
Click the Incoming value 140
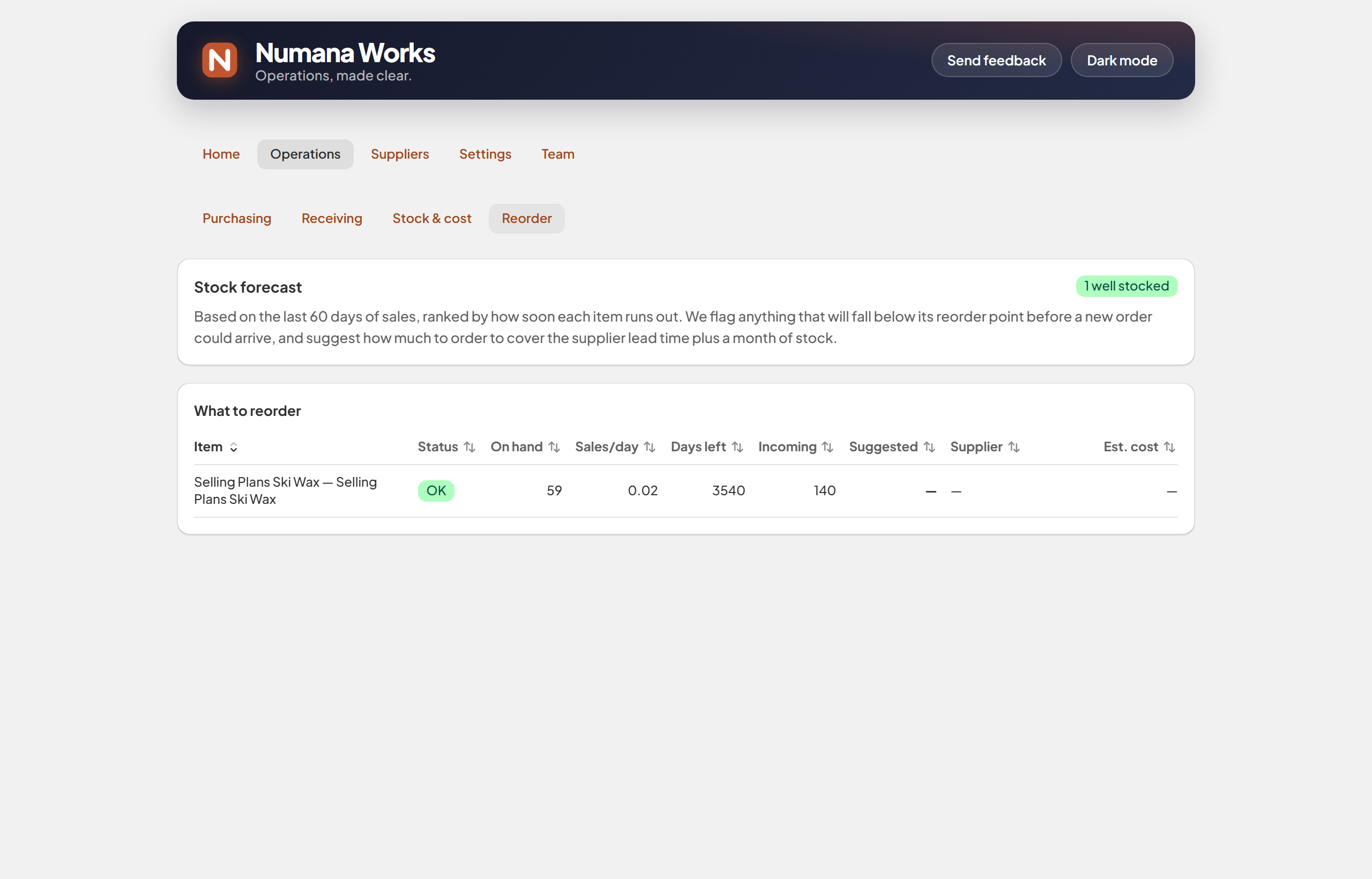825,491
